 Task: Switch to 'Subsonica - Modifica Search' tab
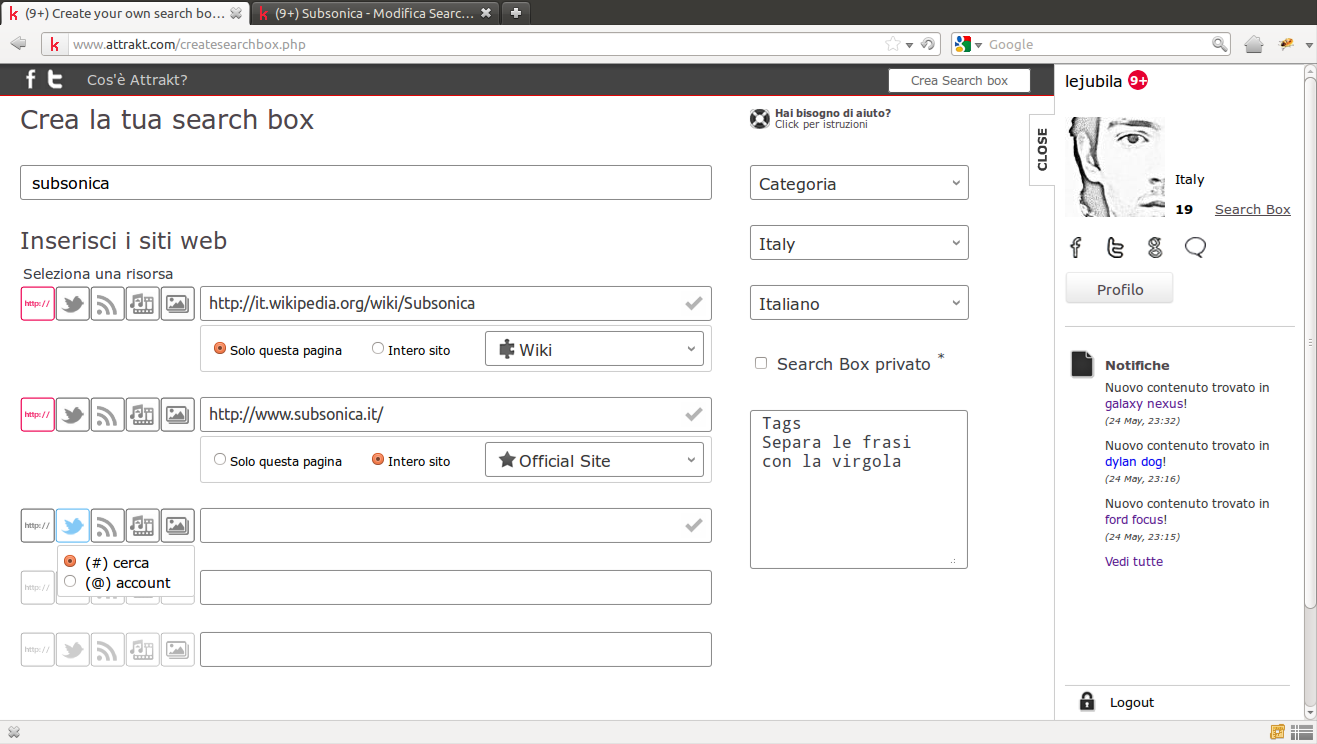(375, 13)
